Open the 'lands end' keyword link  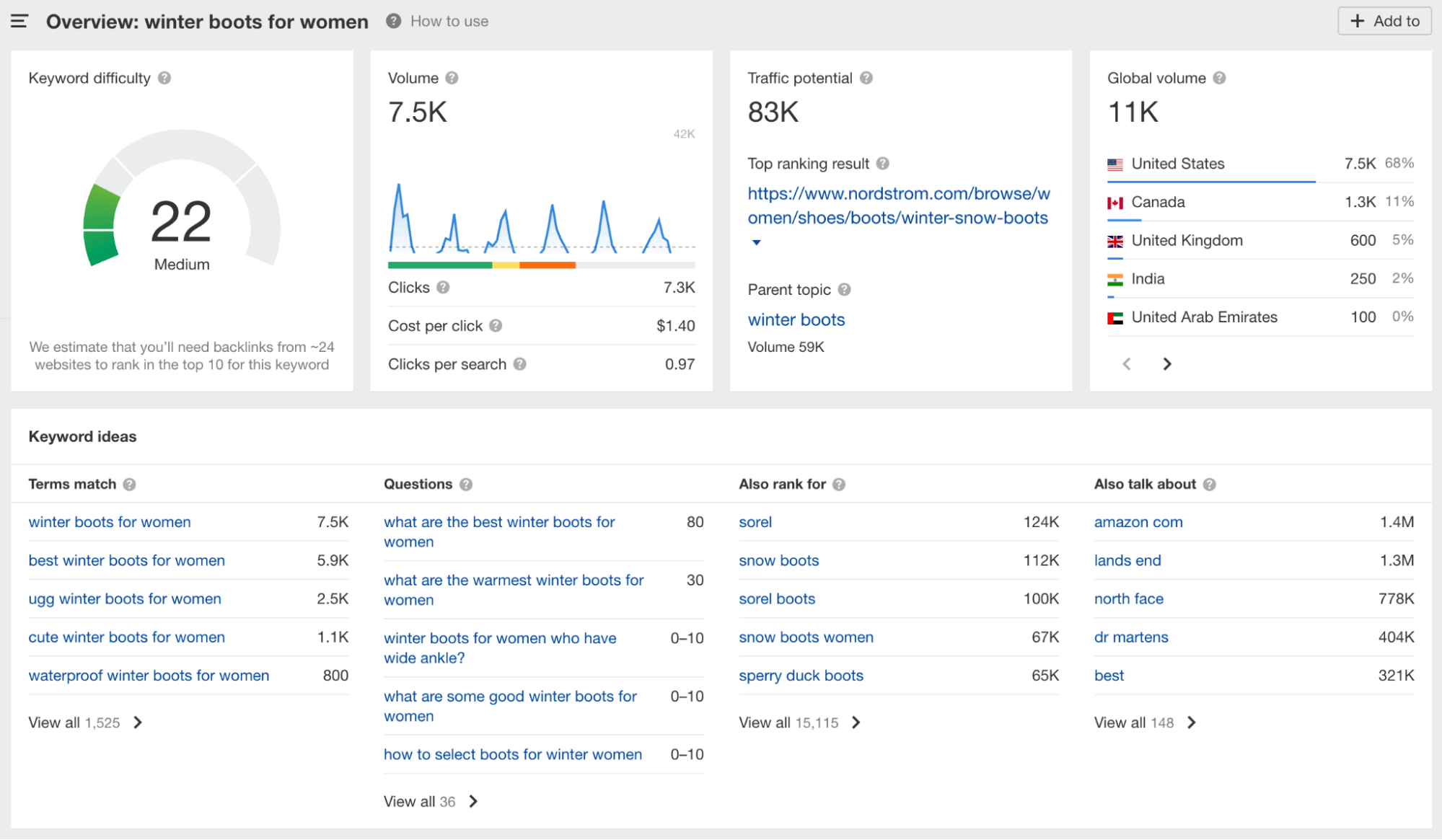tap(1127, 560)
